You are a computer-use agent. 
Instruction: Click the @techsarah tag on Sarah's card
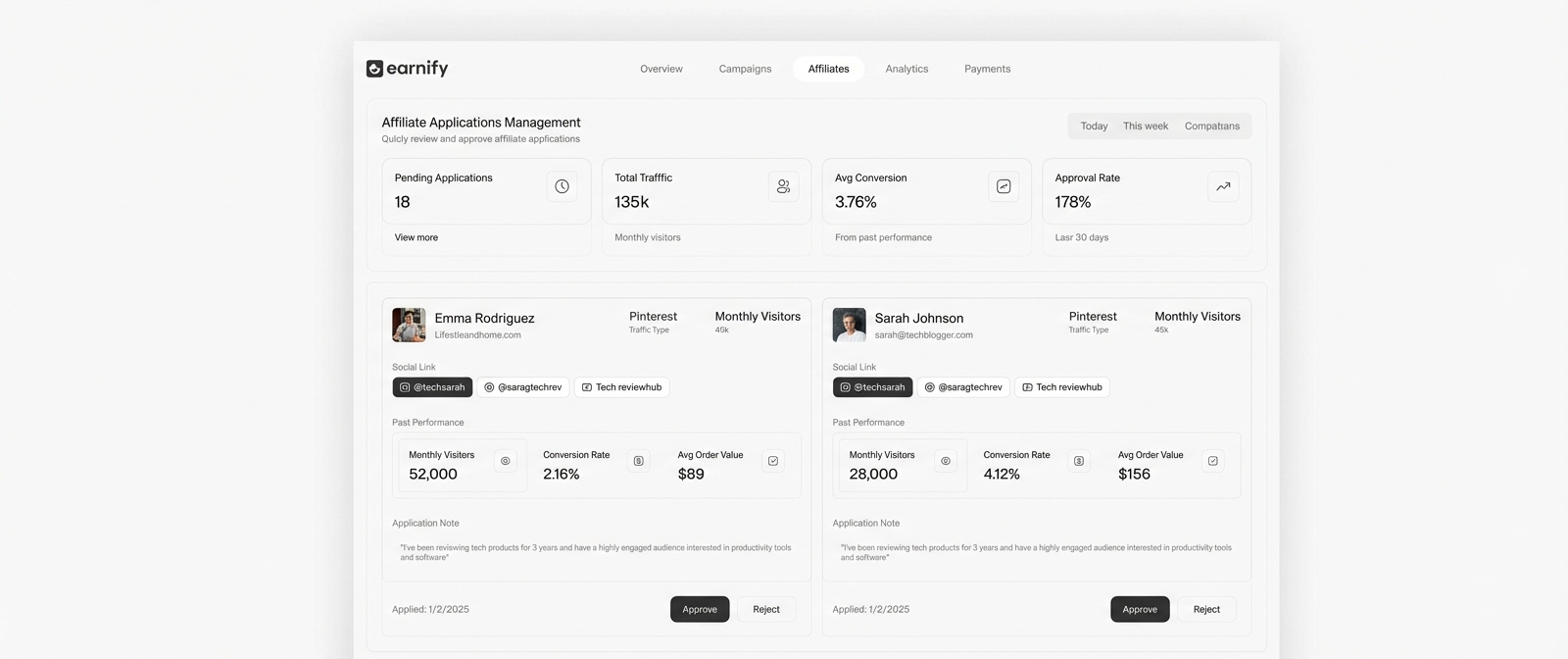872,387
